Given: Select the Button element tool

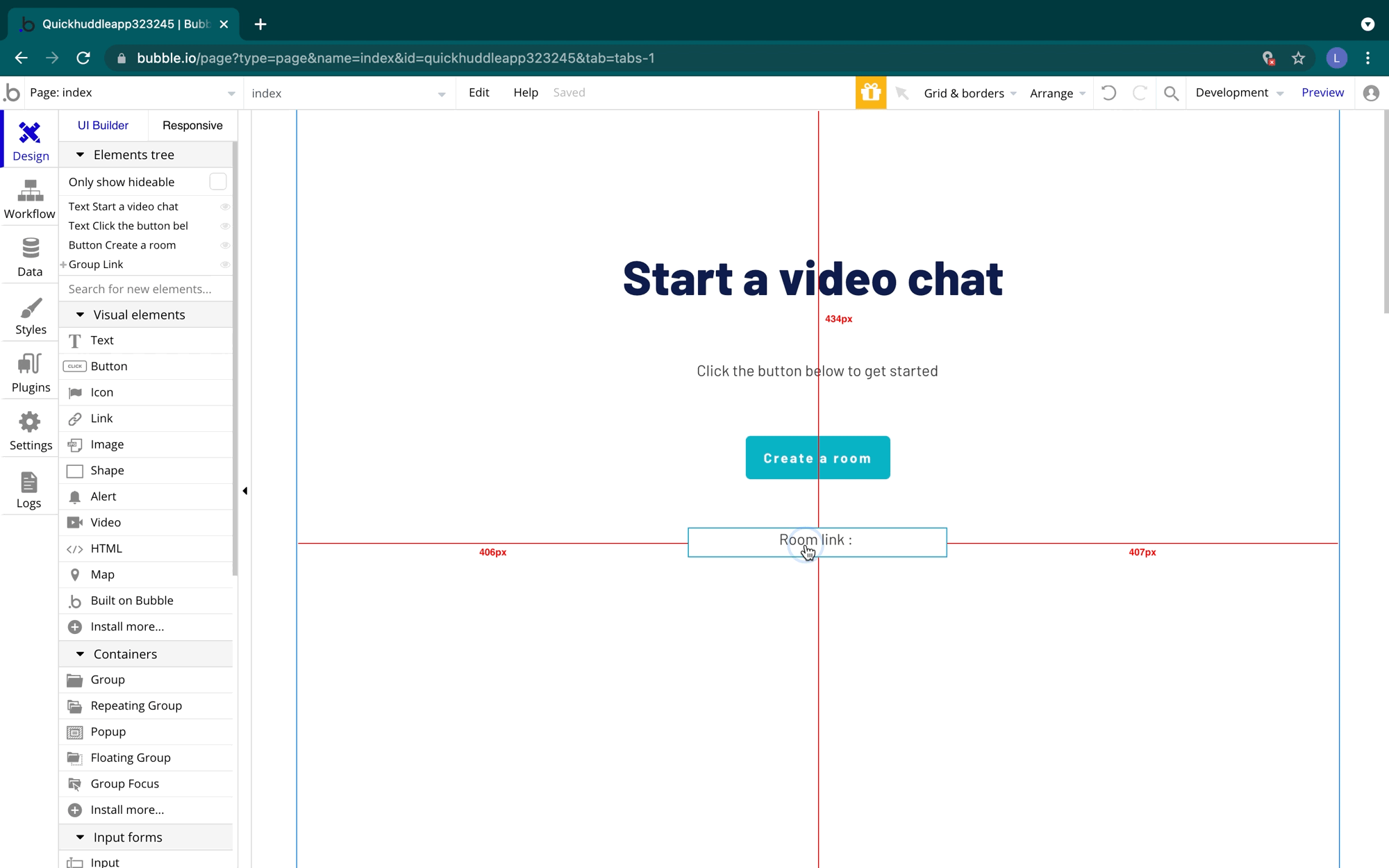Looking at the screenshot, I should point(146,366).
